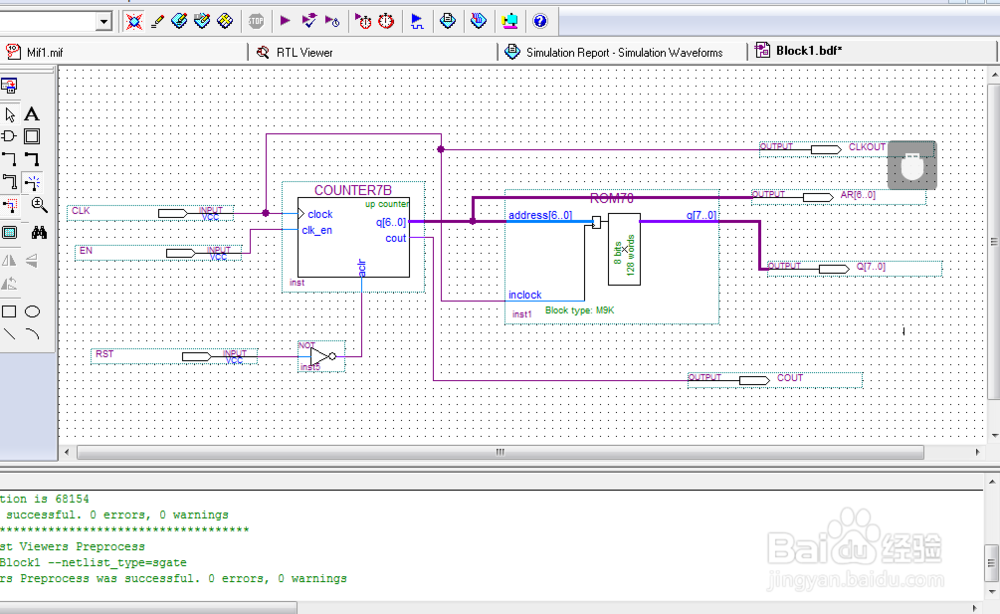Open Find with the binoculars icon
This screenshot has height=614, width=1000.
[x=39, y=233]
